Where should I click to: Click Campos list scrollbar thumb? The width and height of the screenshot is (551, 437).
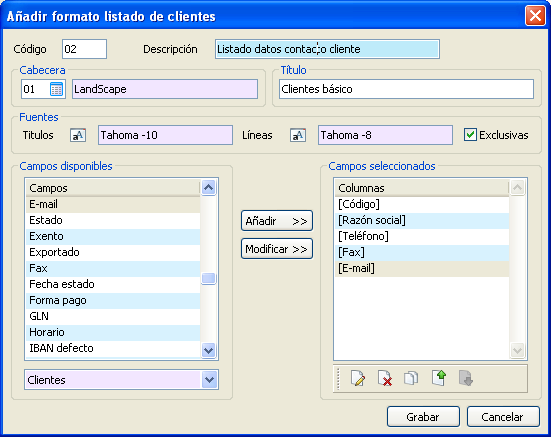click(209, 278)
